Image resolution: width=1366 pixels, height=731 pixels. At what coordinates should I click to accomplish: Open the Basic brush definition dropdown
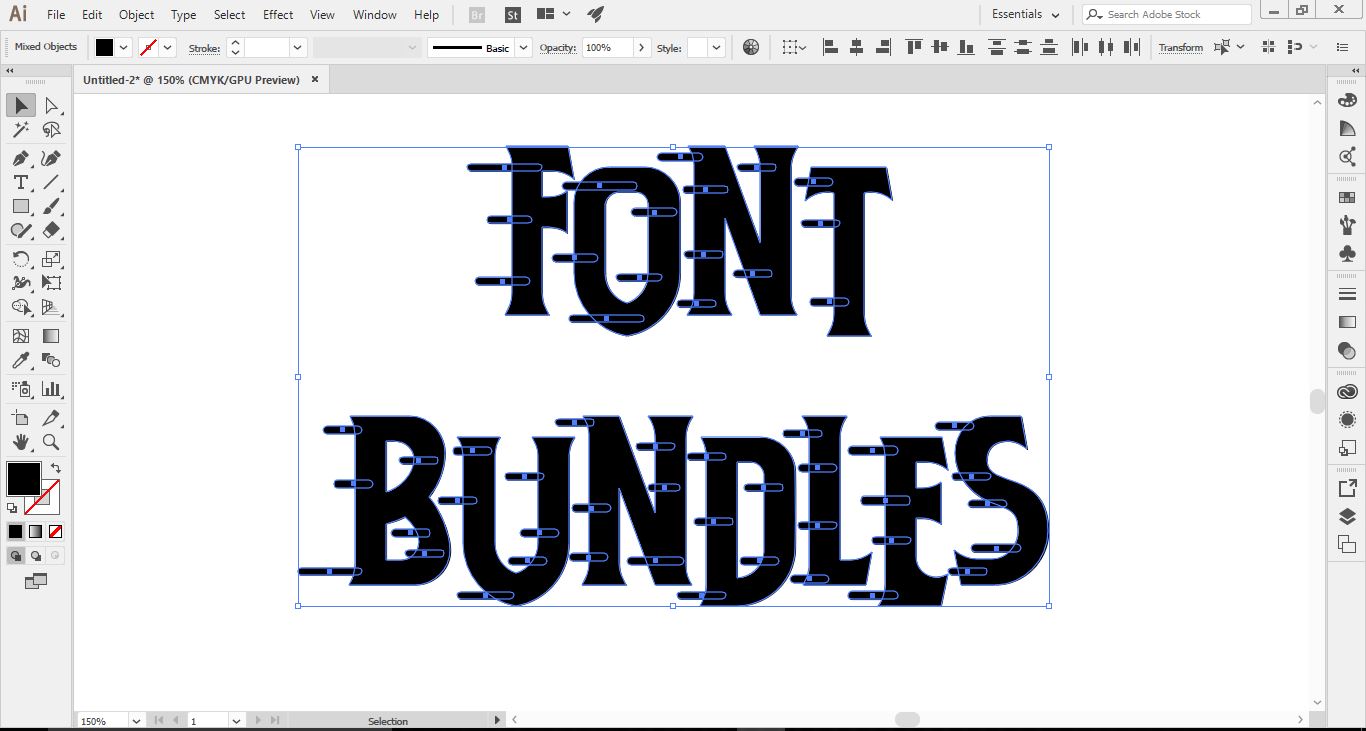(x=523, y=47)
